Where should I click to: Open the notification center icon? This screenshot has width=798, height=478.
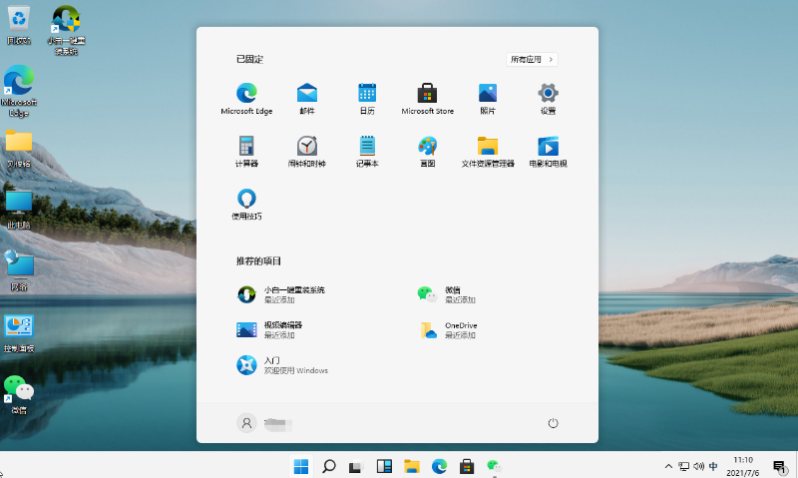pos(779,466)
